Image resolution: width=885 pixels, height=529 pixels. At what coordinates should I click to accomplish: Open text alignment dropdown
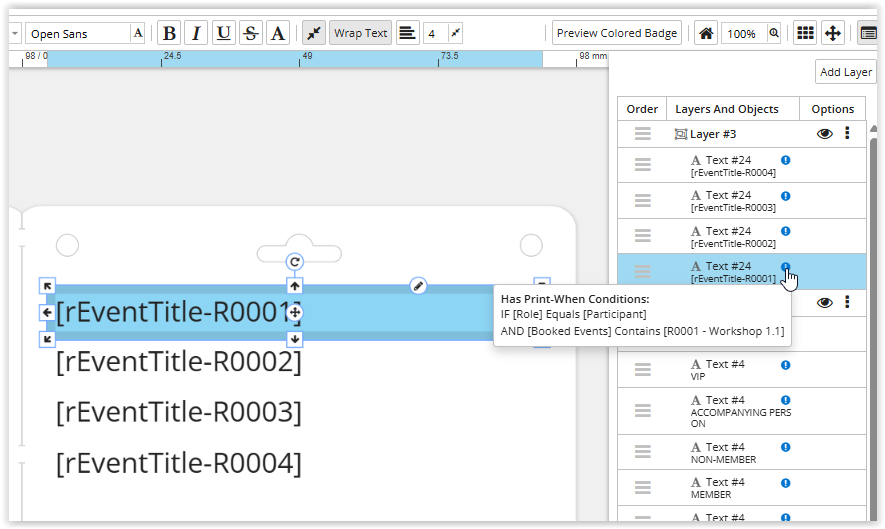[407, 33]
